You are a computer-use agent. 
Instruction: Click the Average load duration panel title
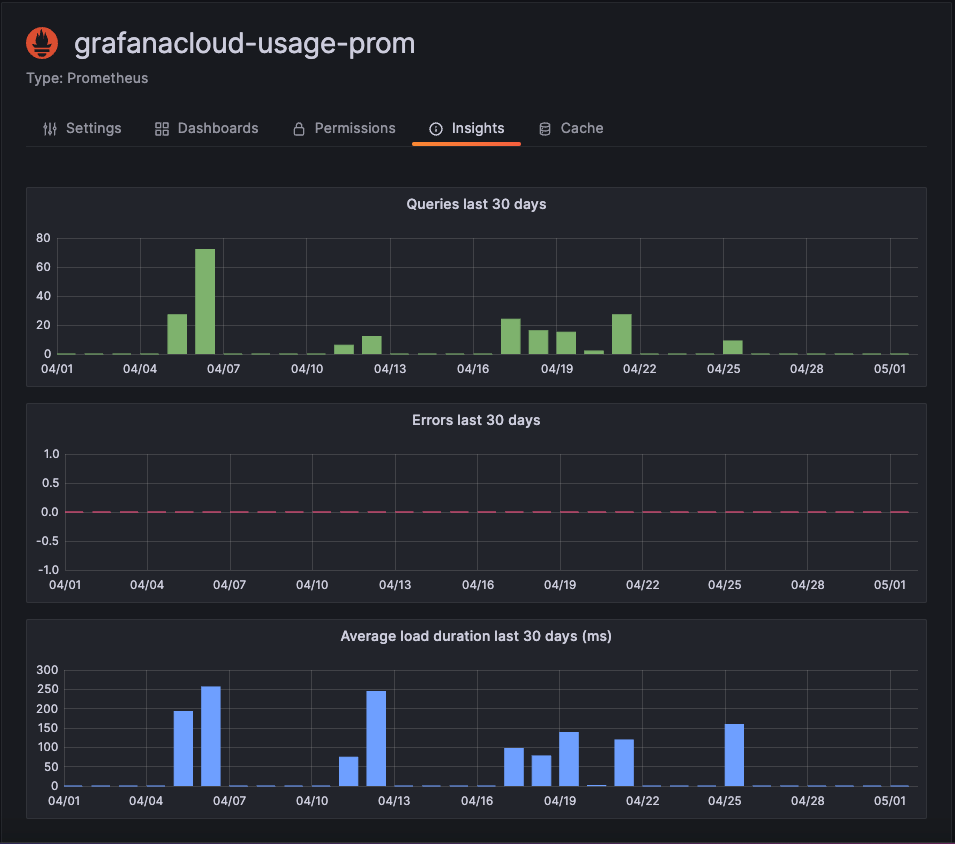coord(476,636)
